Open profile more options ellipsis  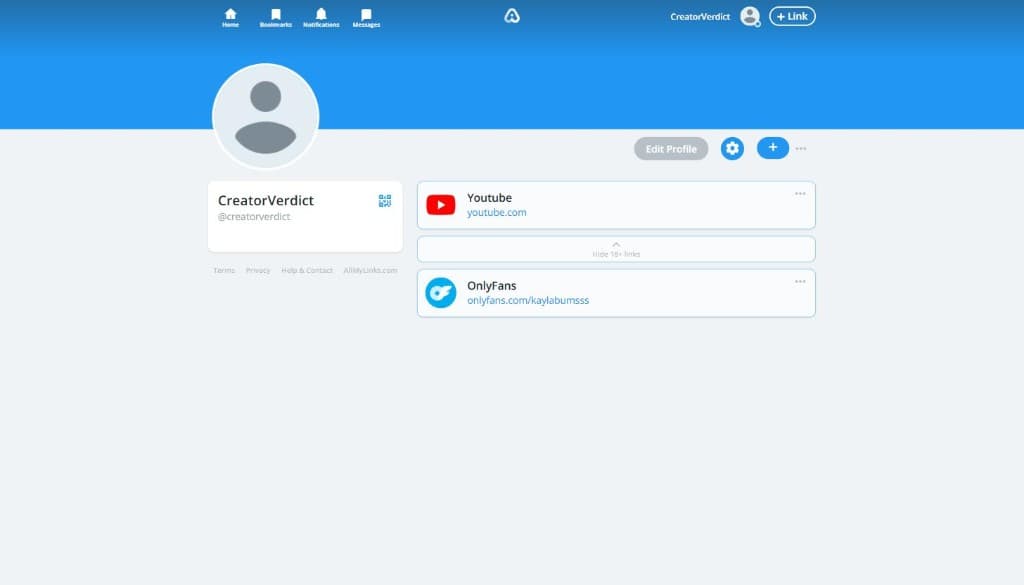point(801,149)
